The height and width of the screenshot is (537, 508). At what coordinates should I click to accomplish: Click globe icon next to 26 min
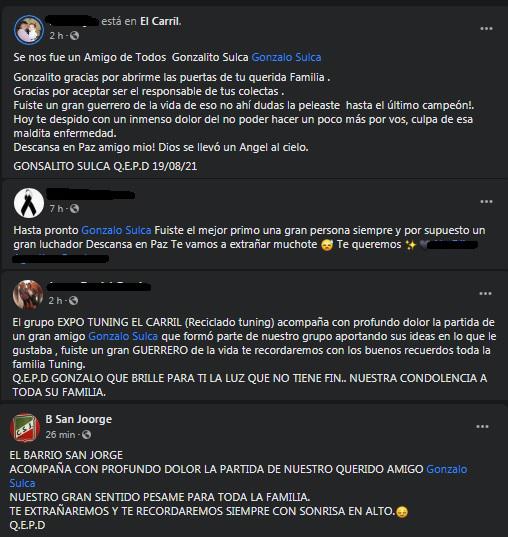click(86, 435)
